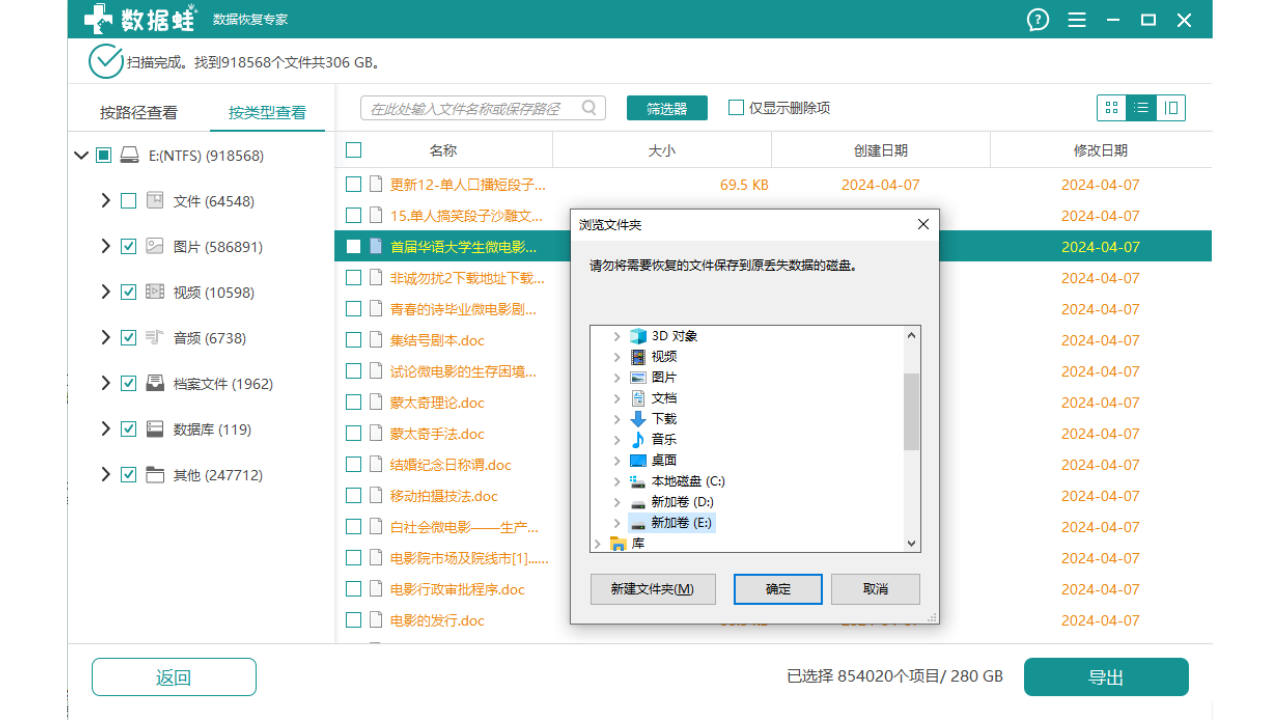Open the help question-mark icon
The height and width of the screenshot is (720, 1280).
tap(1037, 19)
